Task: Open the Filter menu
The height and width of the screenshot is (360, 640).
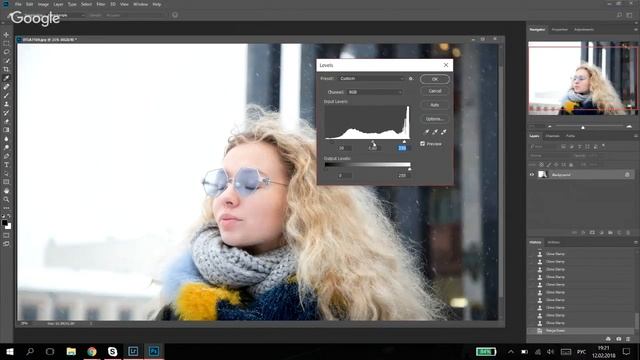Action: tap(101, 4)
